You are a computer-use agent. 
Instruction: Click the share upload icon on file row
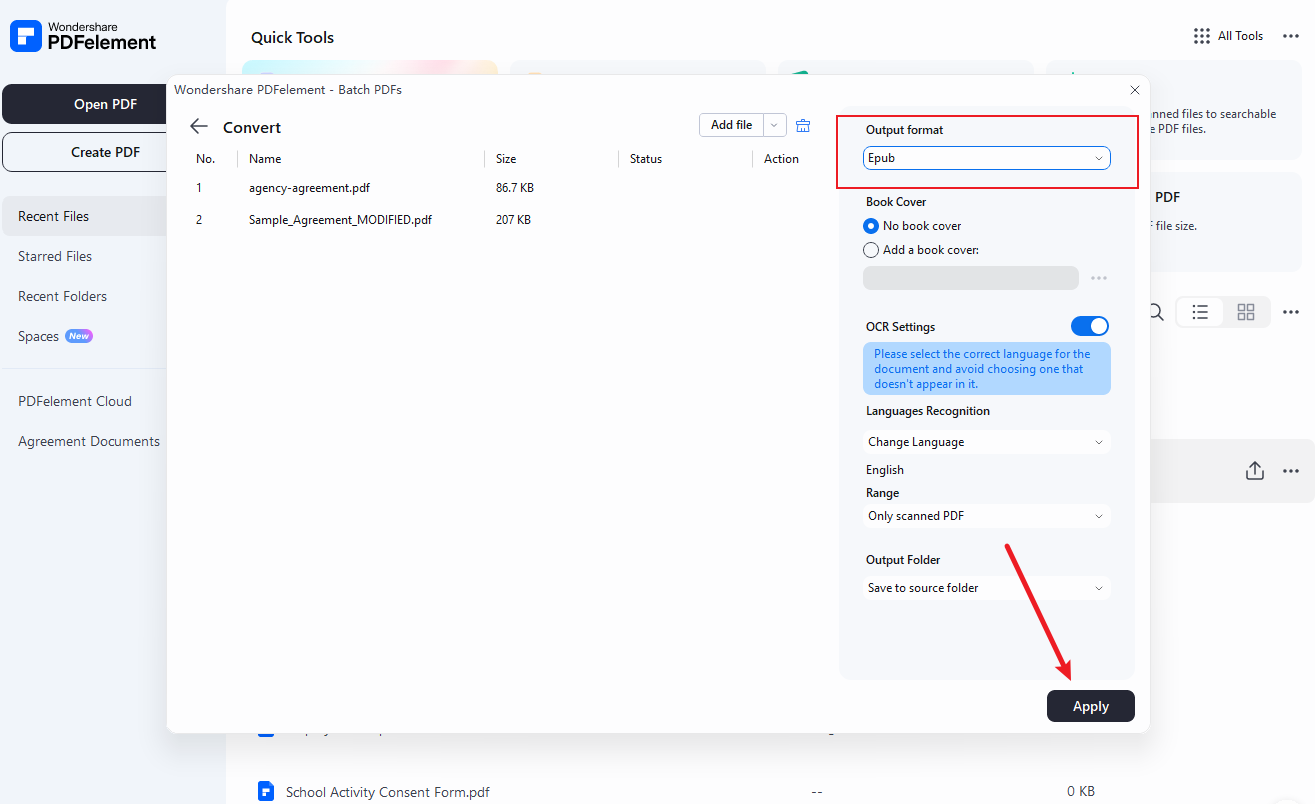(1255, 471)
